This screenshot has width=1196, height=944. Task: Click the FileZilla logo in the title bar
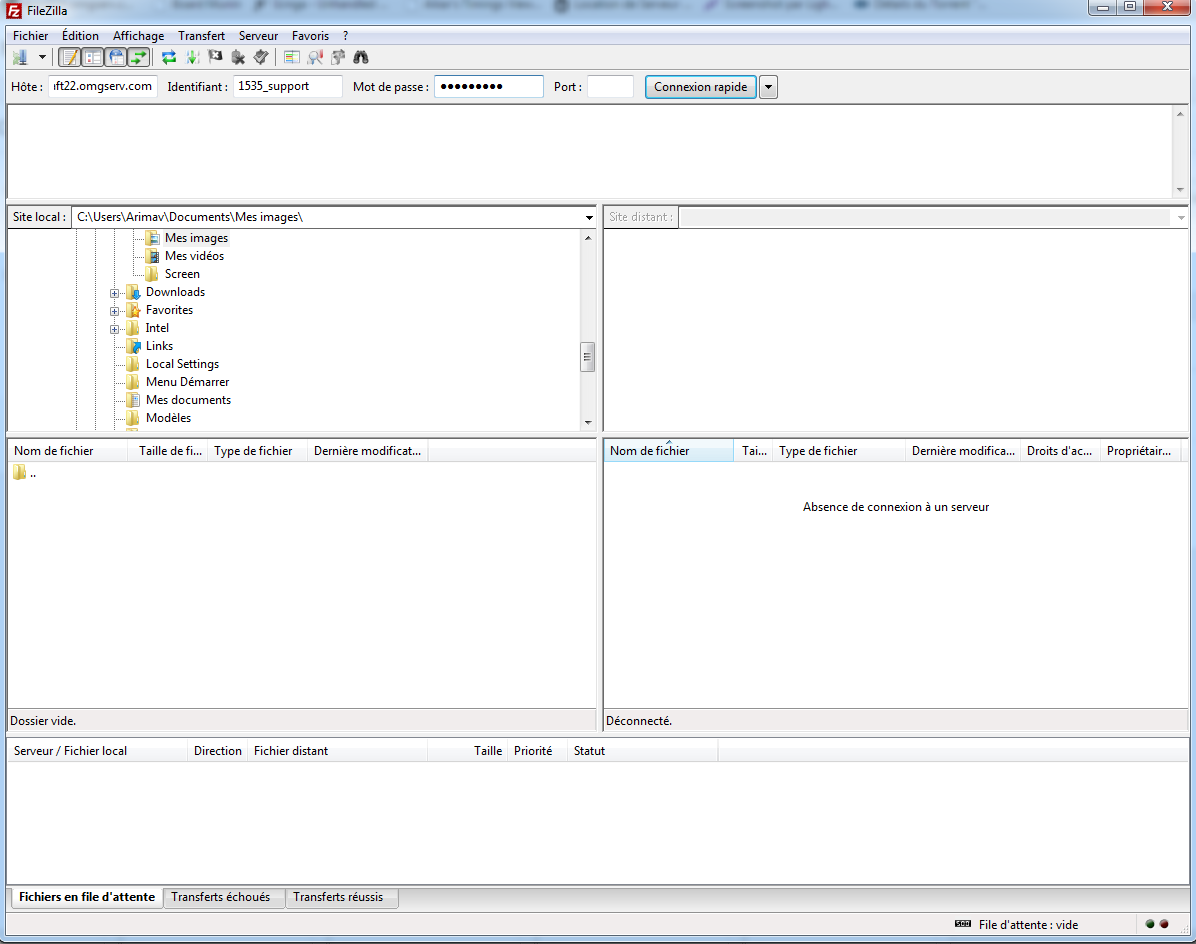click(x=14, y=11)
